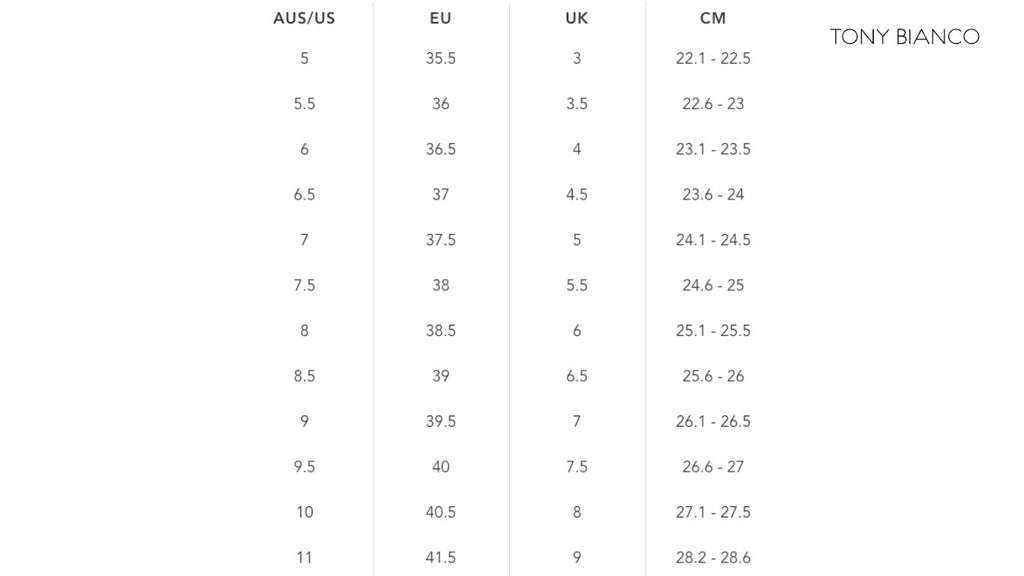This screenshot has width=1024, height=576.
Task: Select EU size 41.5 value
Action: [x=441, y=558]
